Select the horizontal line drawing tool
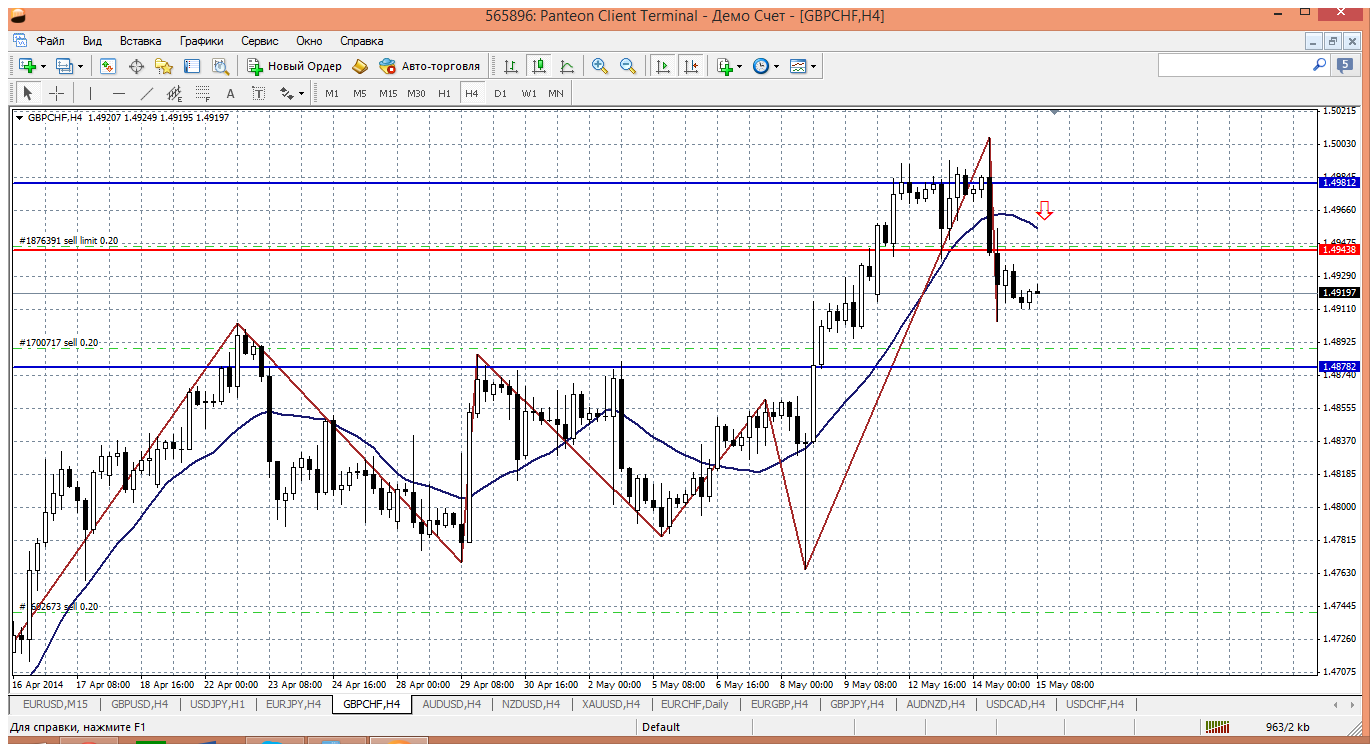Image resolution: width=1370 pixels, height=744 pixels. pyautogui.click(x=119, y=93)
